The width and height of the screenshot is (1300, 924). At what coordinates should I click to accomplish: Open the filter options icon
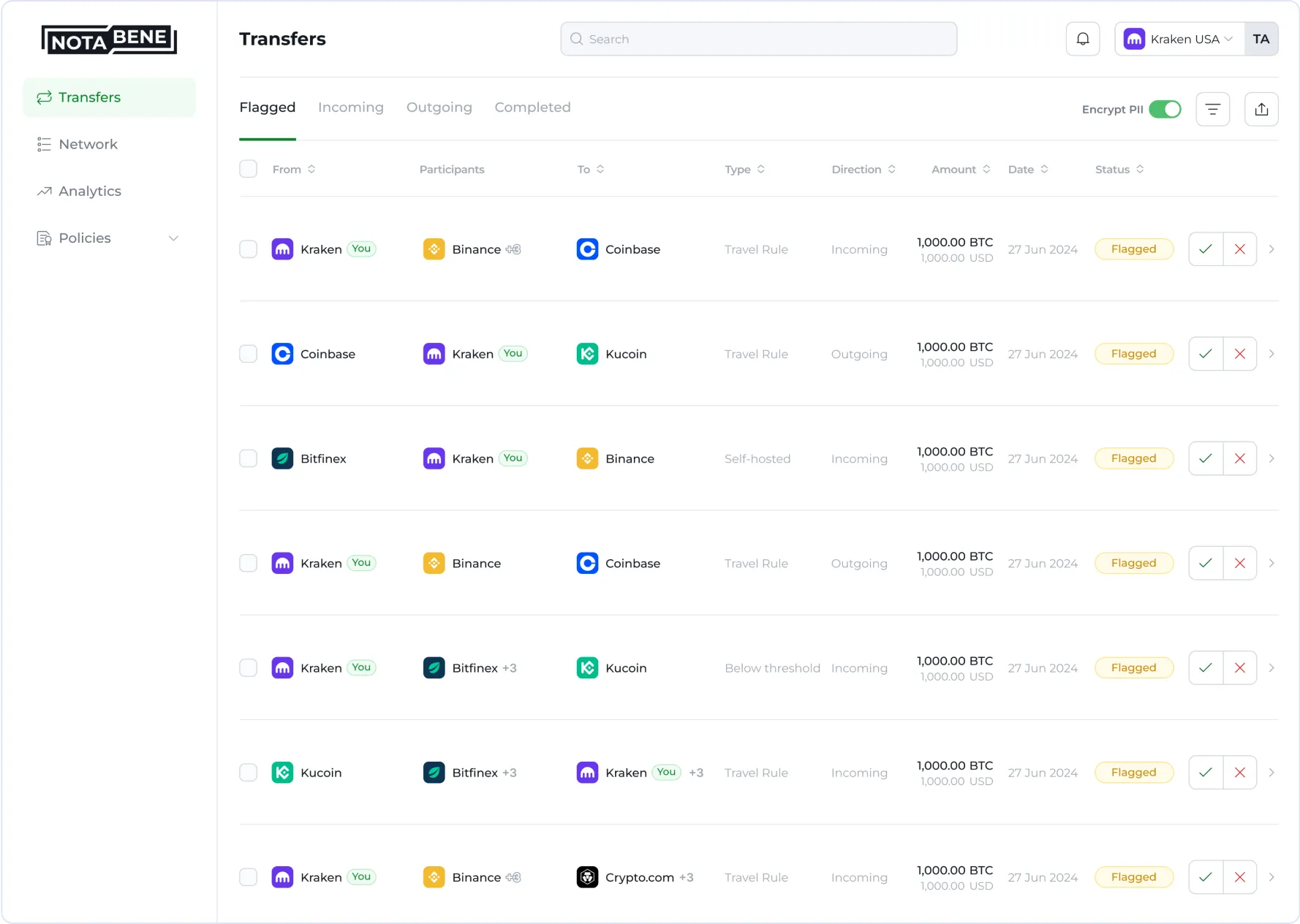[1213, 110]
